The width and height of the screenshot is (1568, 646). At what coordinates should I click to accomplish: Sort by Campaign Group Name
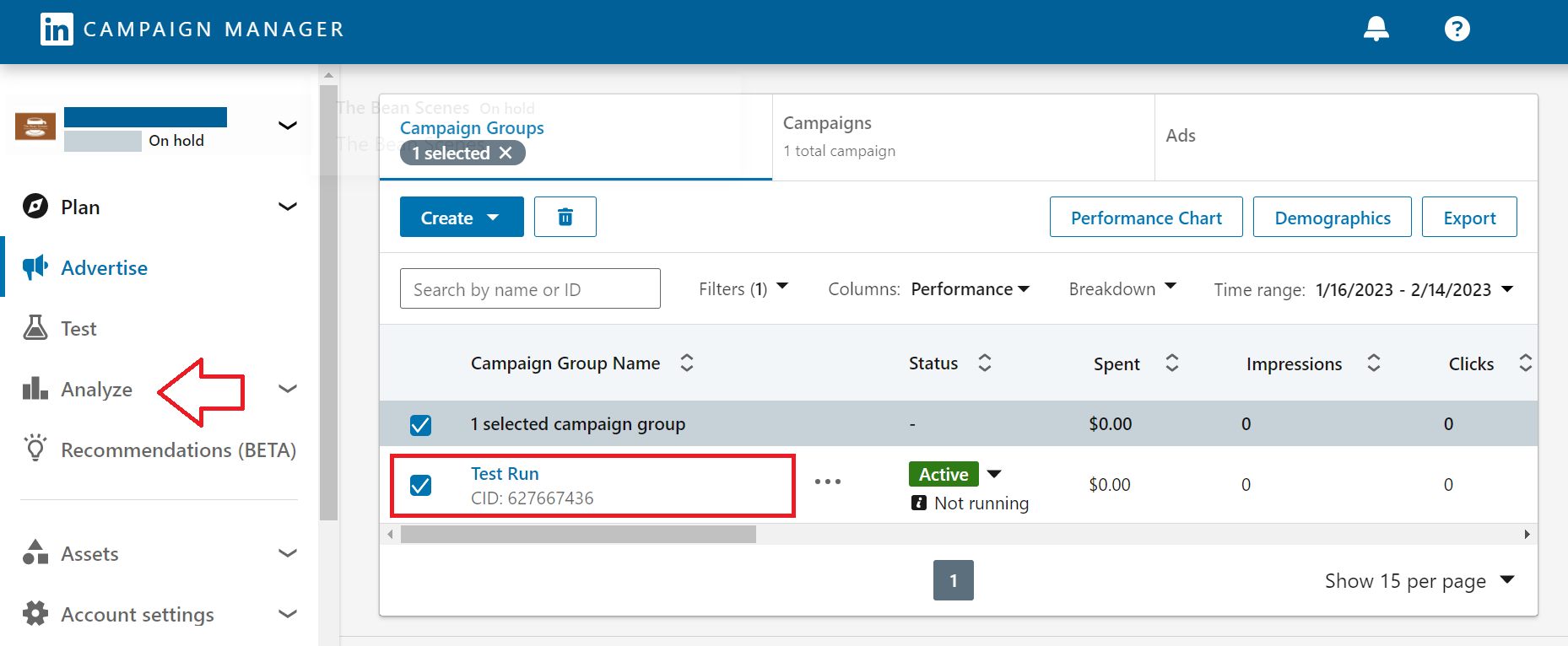click(x=687, y=363)
